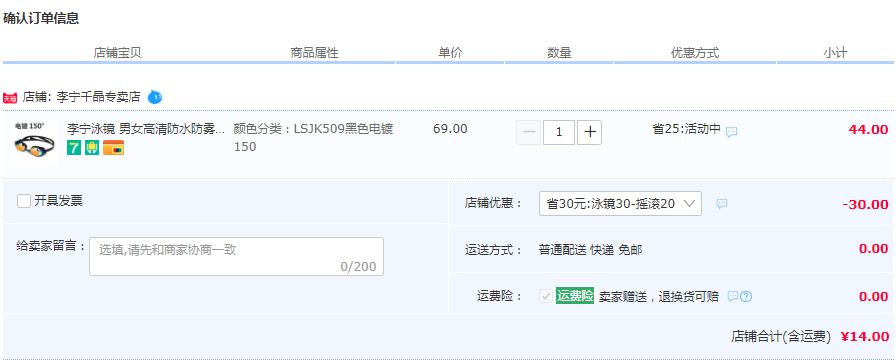Click the 运送方式 label
This screenshot has width=896, height=361.
pyautogui.click(x=494, y=250)
